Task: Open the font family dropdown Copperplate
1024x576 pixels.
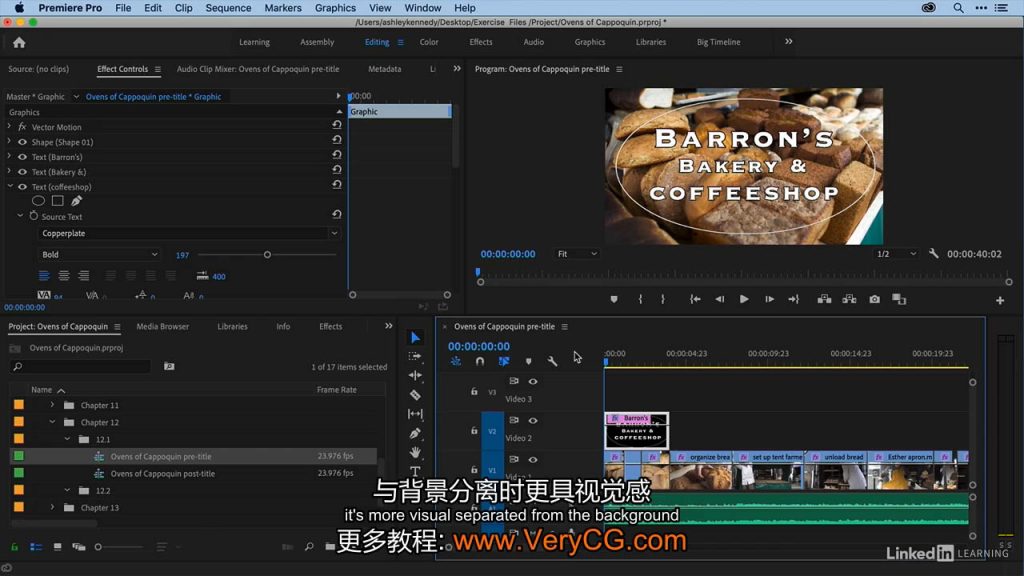Action: (189, 233)
